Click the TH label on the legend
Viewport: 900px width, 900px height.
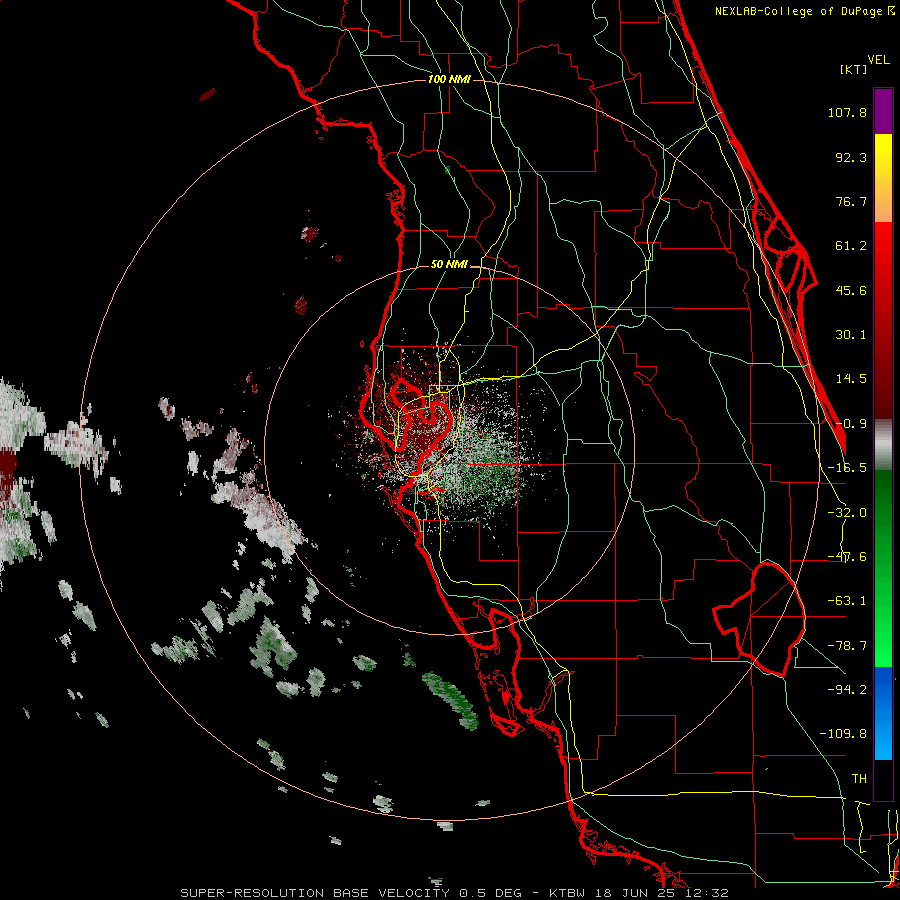pyautogui.click(x=859, y=779)
